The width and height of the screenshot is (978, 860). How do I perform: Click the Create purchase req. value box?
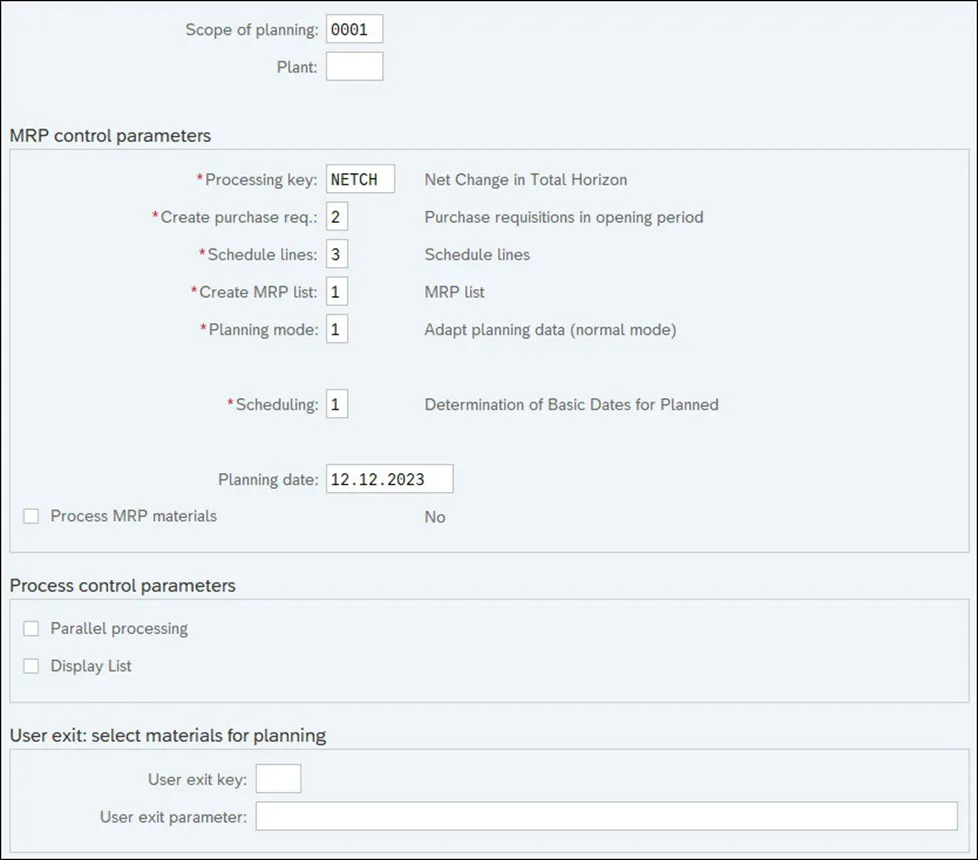coord(337,217)
